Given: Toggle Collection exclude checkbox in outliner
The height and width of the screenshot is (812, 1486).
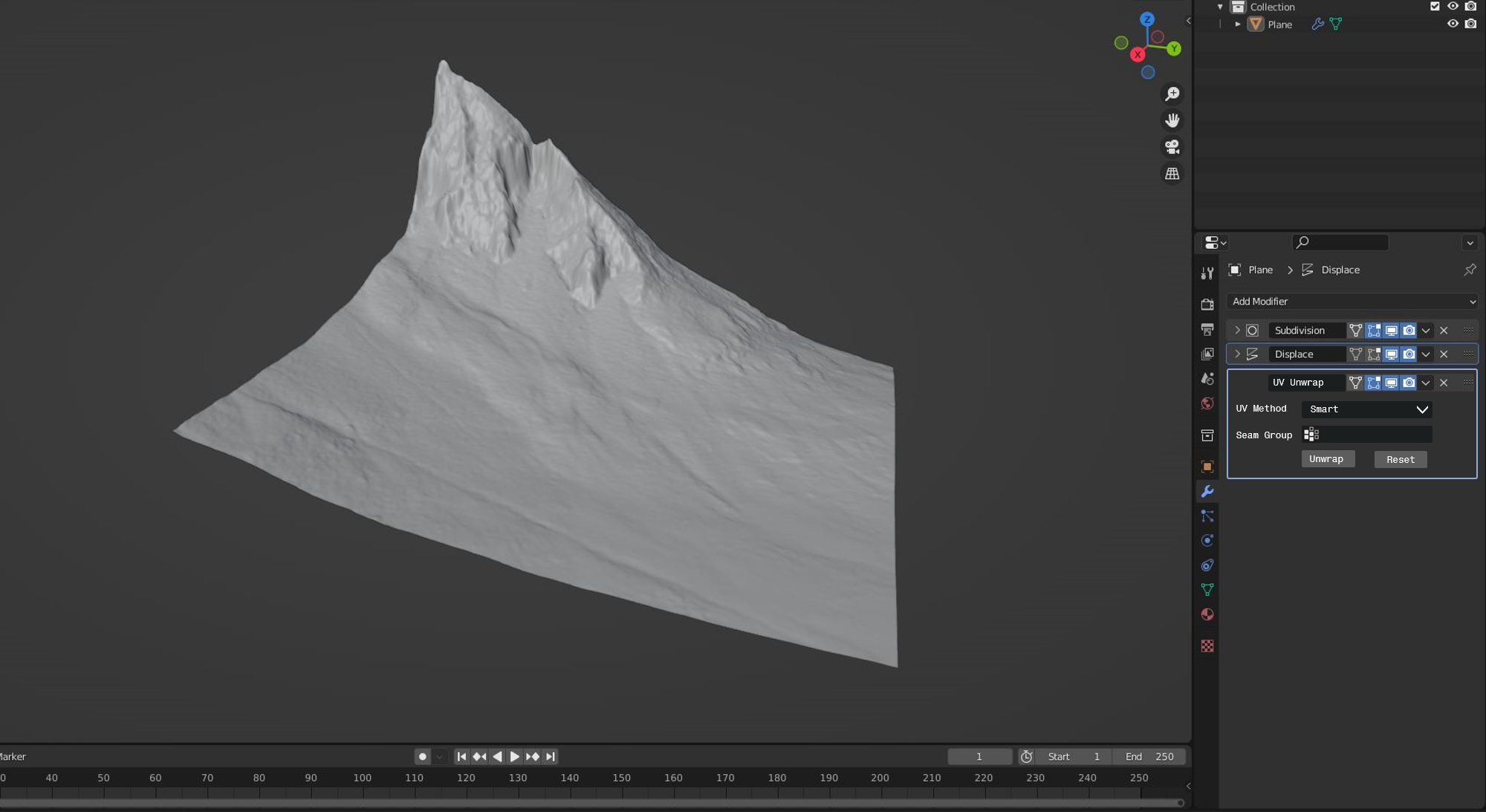Looking at the screenshot, I should [x=1435, y=6].
